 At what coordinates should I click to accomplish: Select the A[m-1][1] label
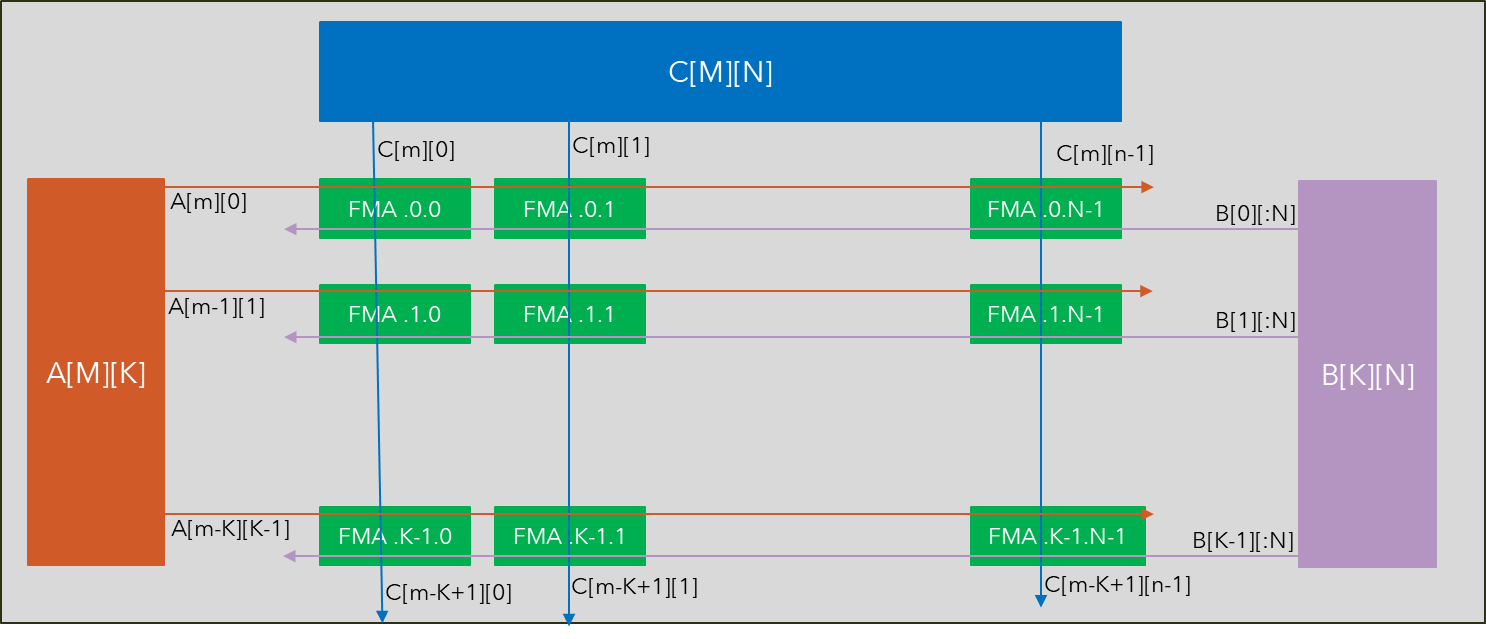tap(217, 307)
